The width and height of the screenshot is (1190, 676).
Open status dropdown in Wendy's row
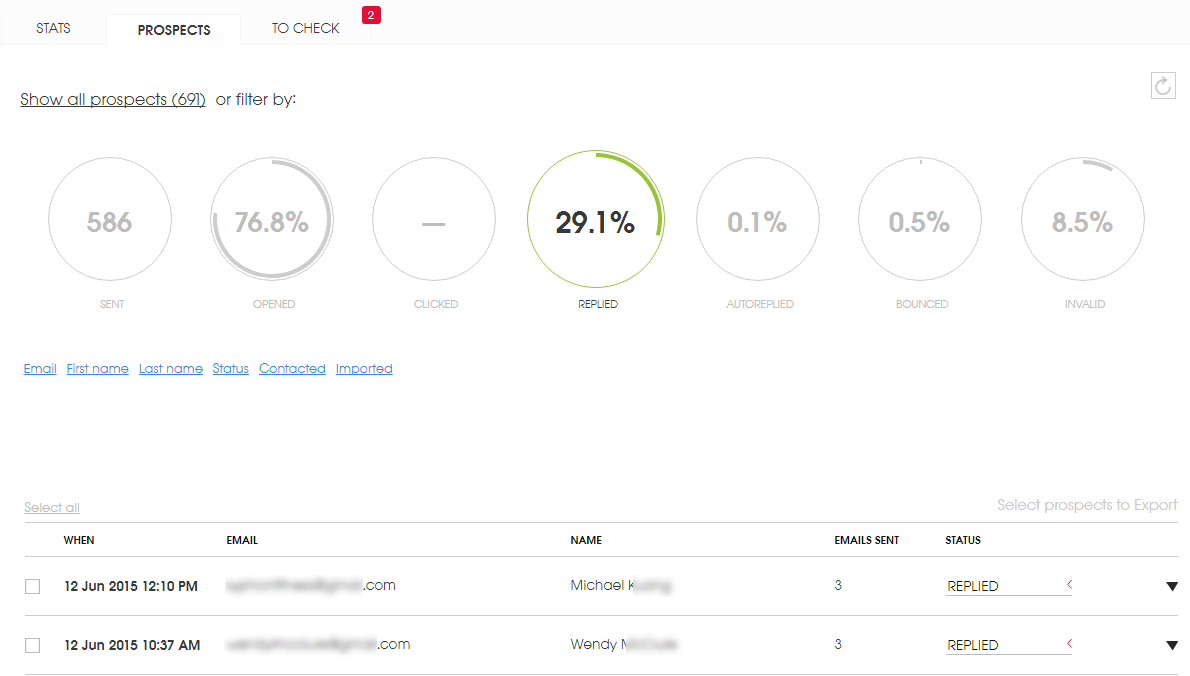point(1008,645)
